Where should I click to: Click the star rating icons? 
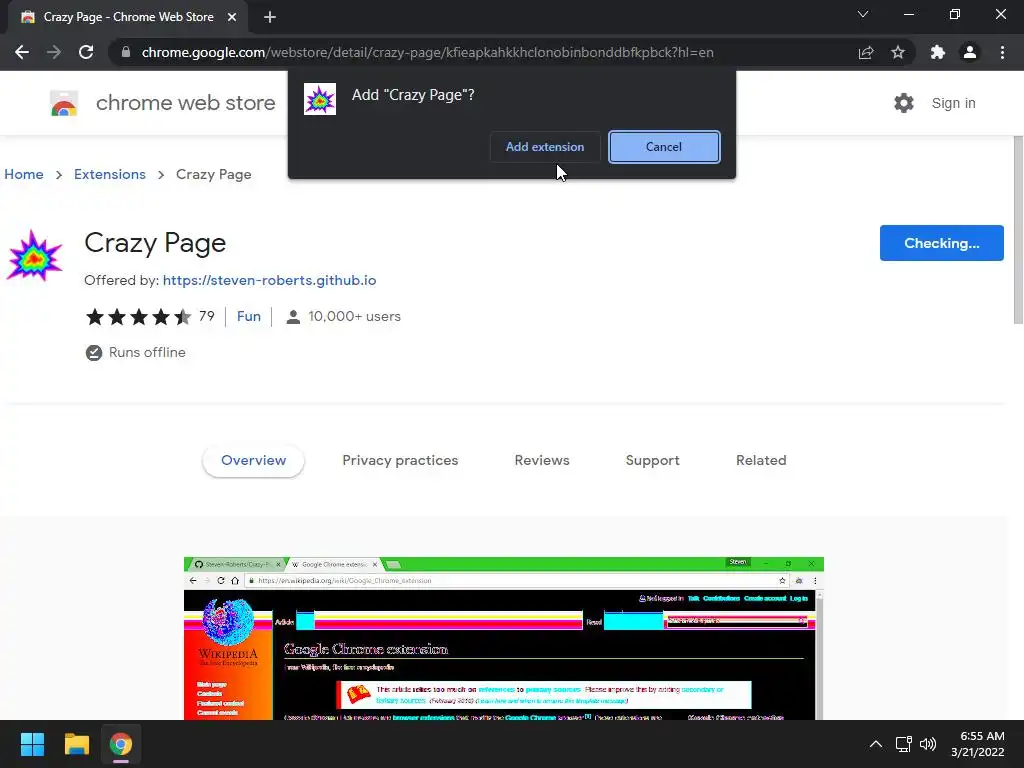138,317
